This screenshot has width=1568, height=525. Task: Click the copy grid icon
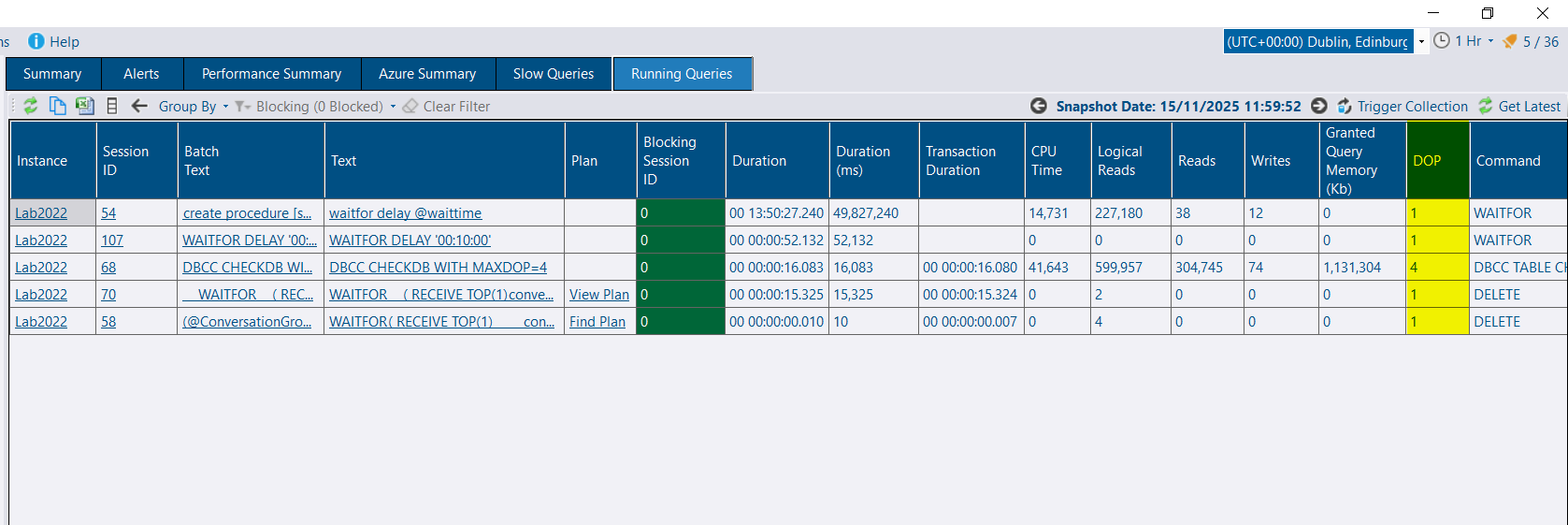click(57, 106)
